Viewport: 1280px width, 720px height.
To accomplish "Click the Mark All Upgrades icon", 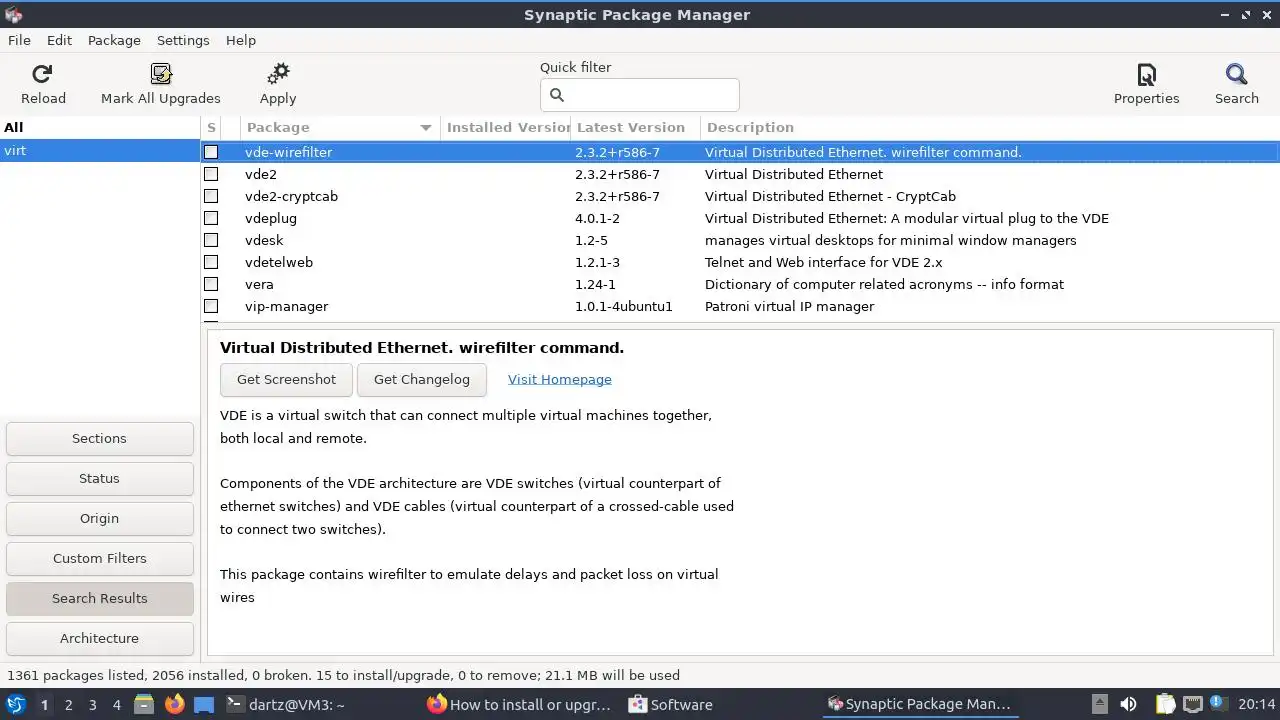I will tap(161, 74).
